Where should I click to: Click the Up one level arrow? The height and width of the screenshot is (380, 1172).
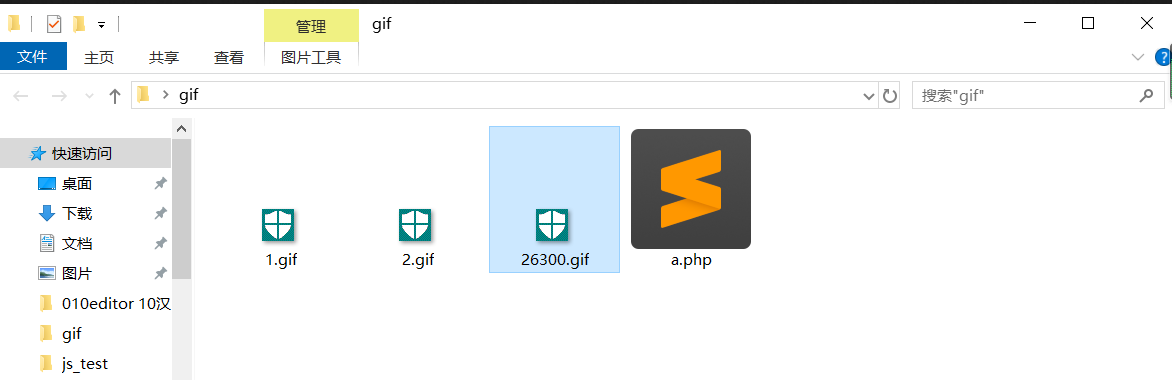[114, 96]
